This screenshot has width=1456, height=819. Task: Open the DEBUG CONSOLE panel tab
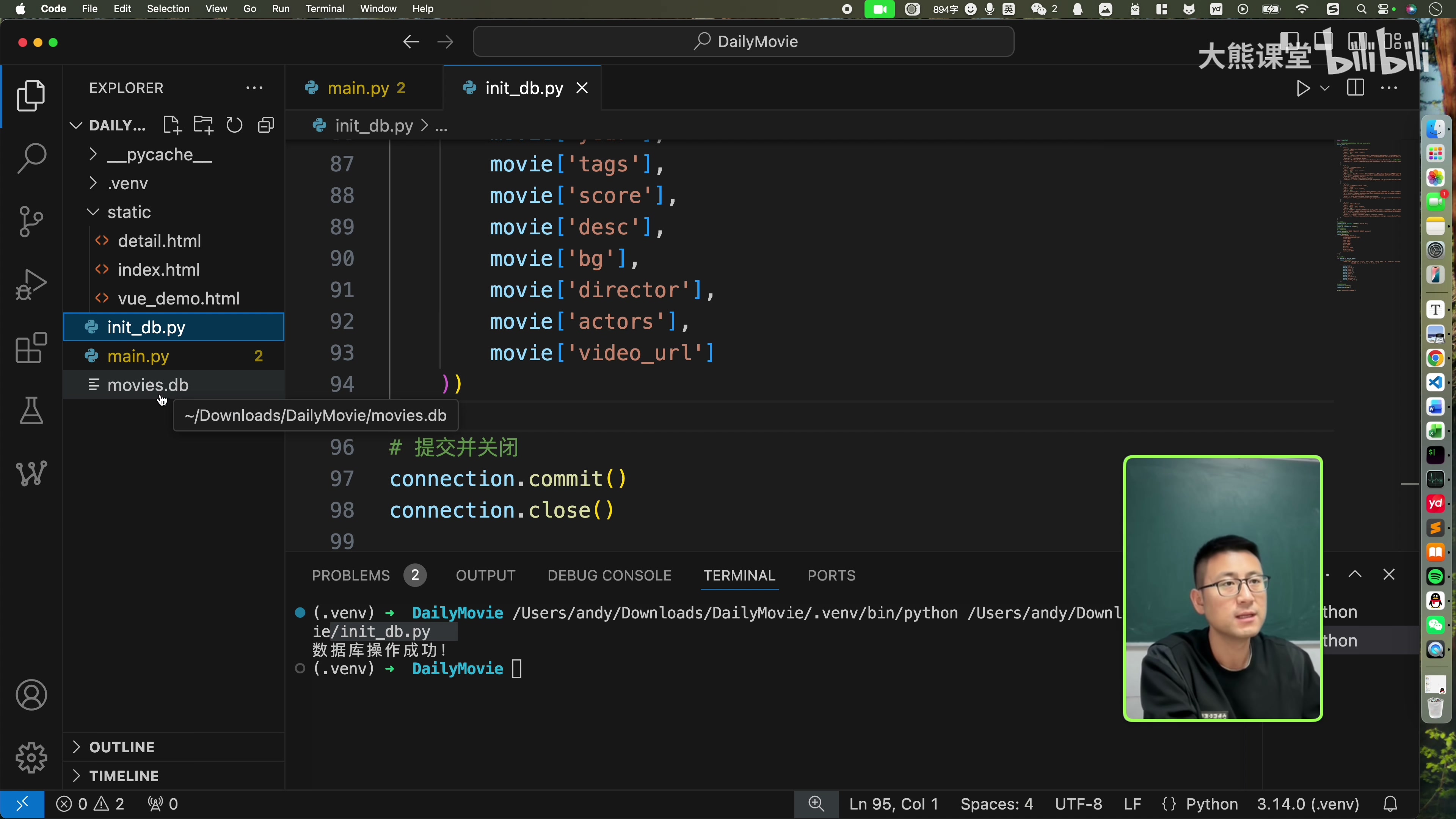tap(609, 576)
